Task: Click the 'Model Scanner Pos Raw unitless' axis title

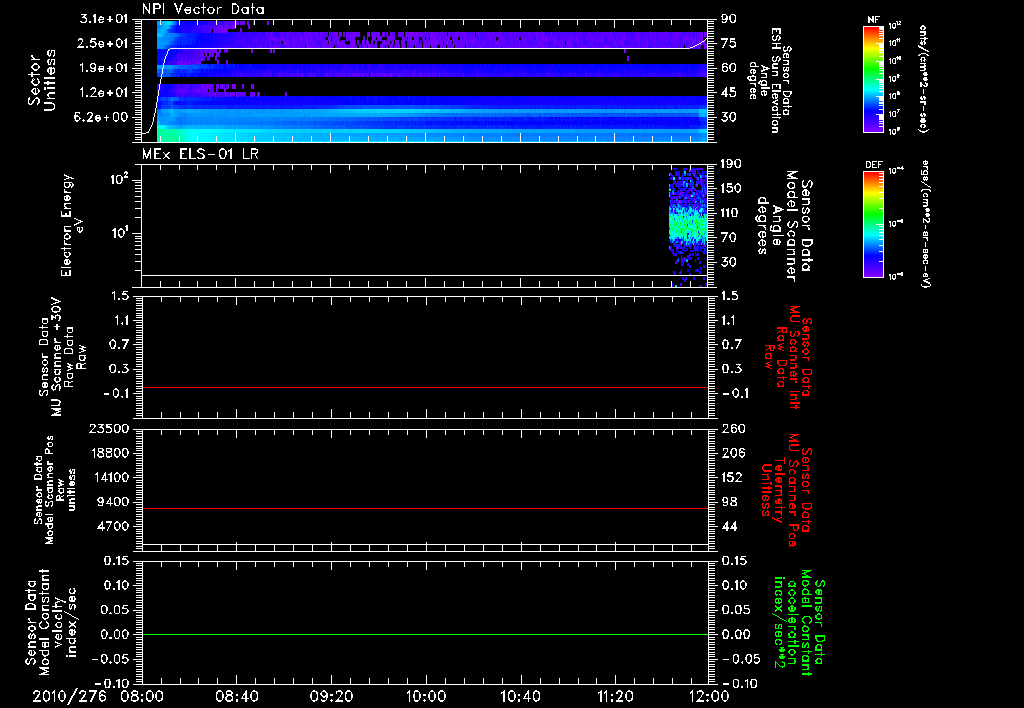Action: pyautogui.click(x=56, y=491)
